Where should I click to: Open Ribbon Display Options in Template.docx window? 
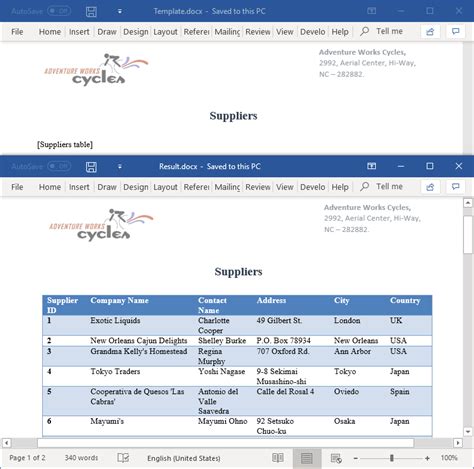tap(372, 11)
